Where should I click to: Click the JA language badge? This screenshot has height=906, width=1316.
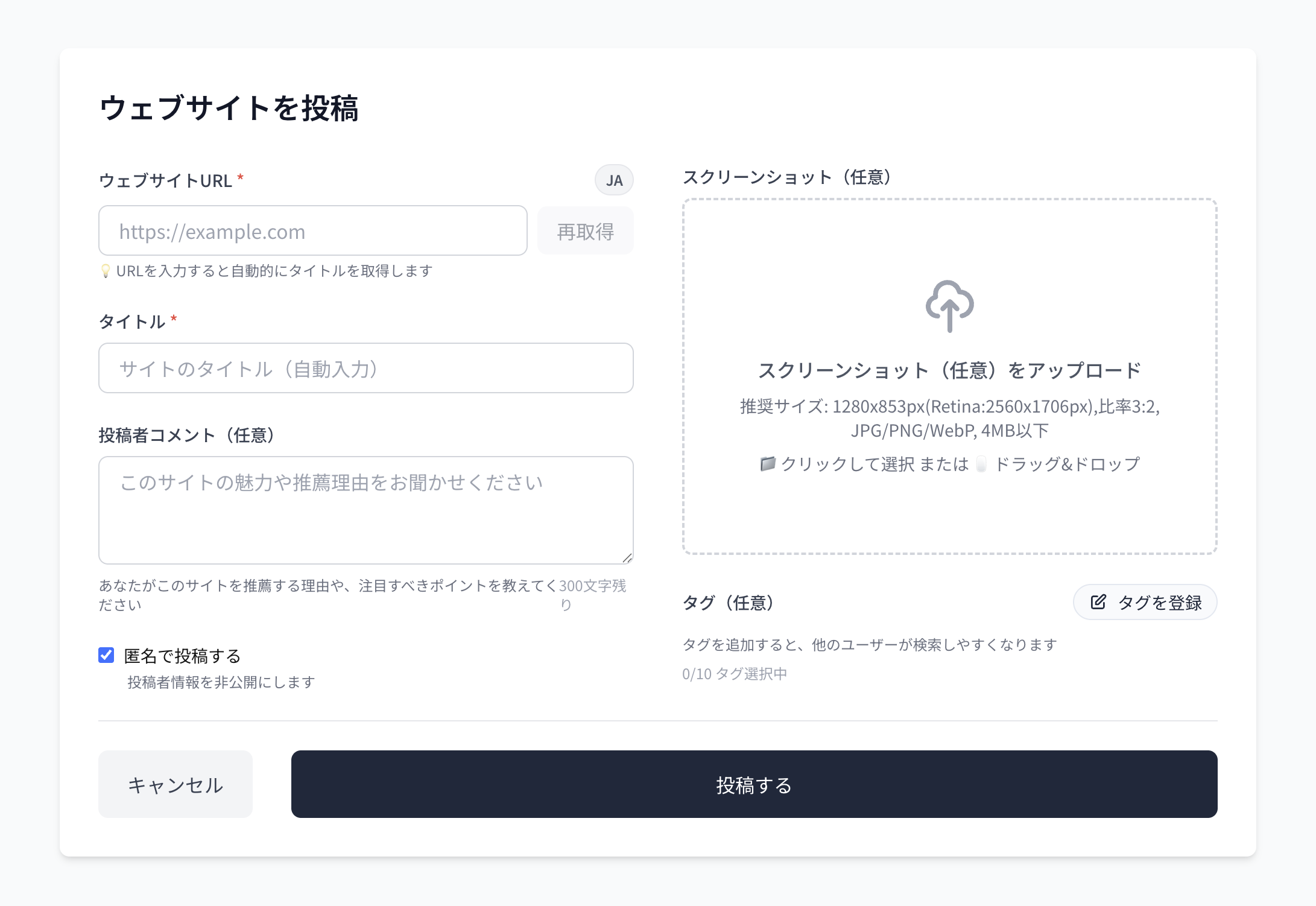(x=613, y=179)
